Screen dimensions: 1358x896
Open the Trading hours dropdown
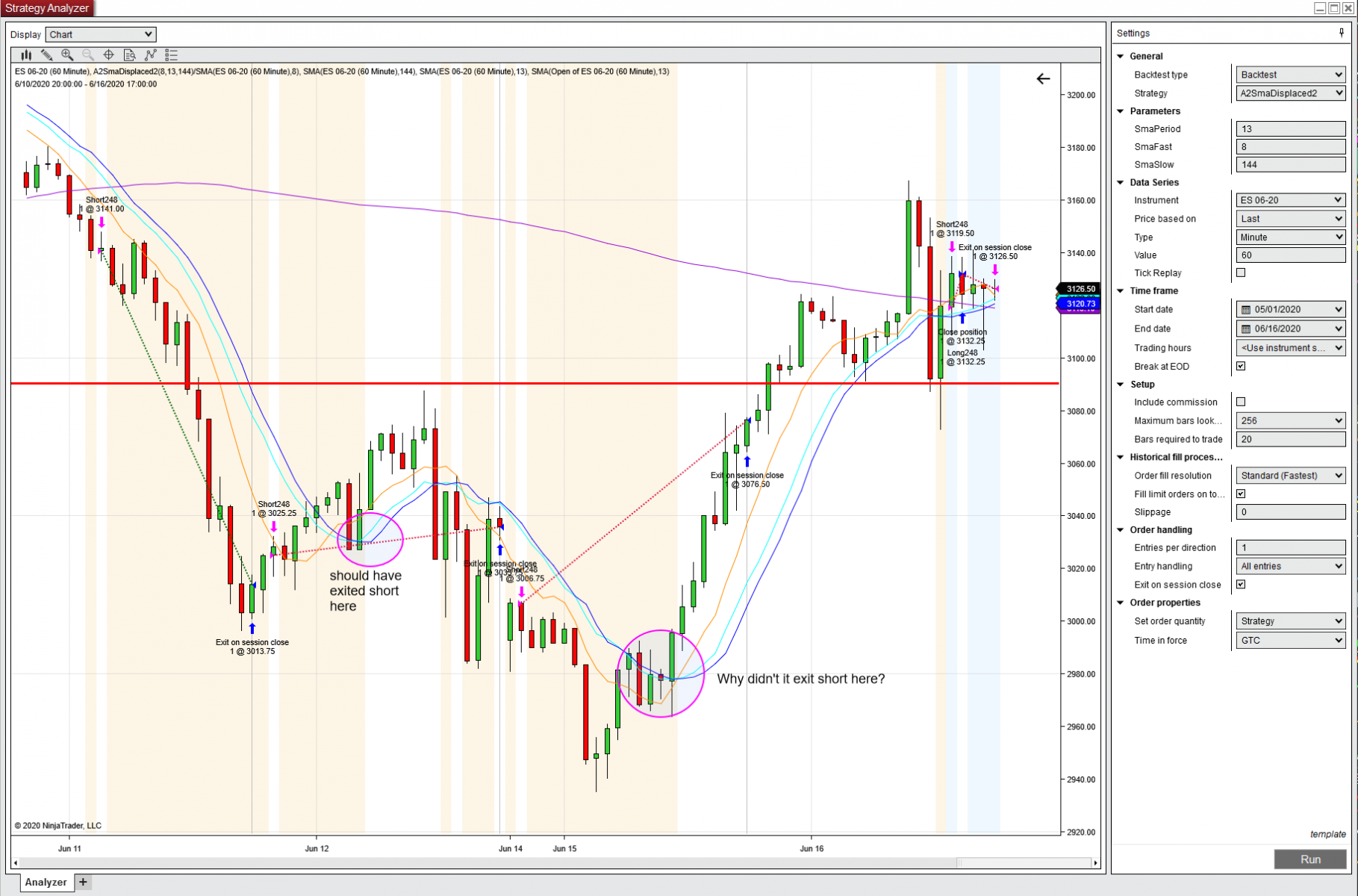pyautogui.click(x=1291, y=348)
